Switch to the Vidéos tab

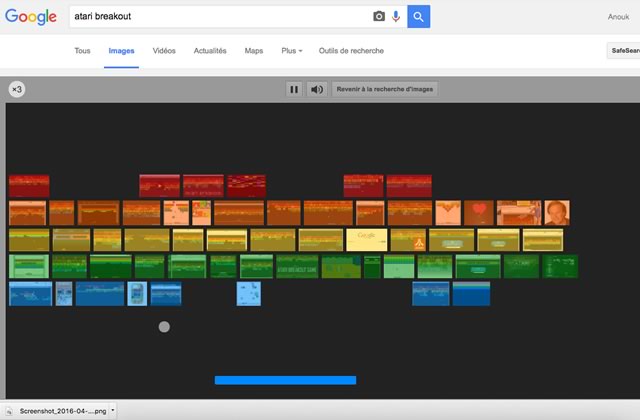pos(164,51)
